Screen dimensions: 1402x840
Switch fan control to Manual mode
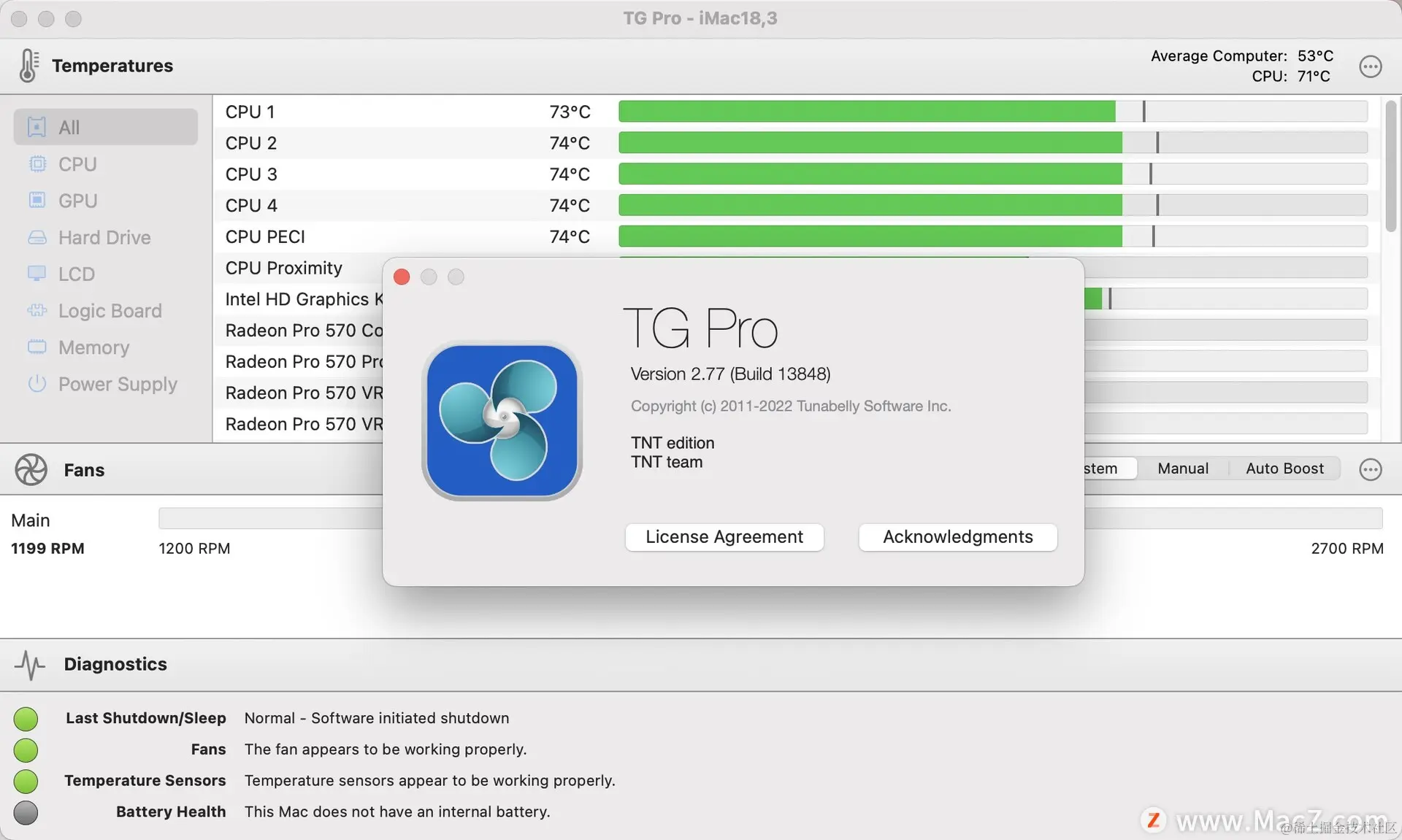(1182, 469)
